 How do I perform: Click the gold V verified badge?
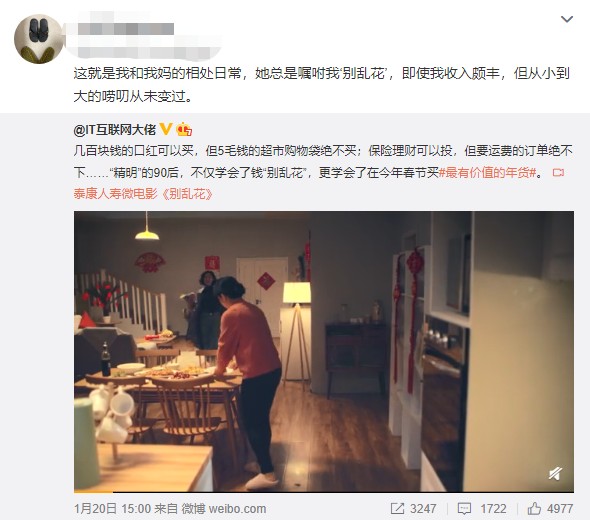tap(166, 129)
